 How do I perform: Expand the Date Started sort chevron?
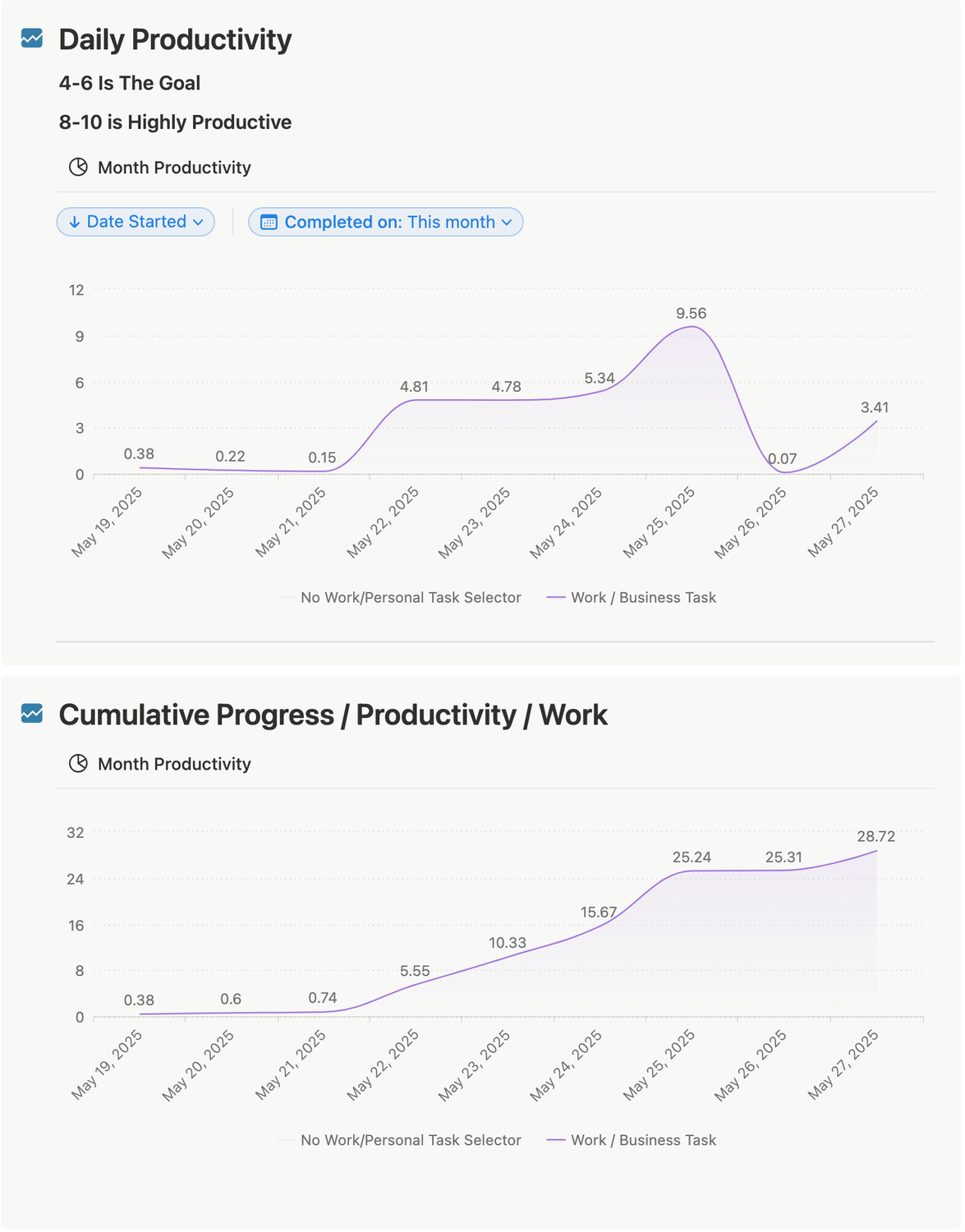pyautogui.click(x=198, y=223)
